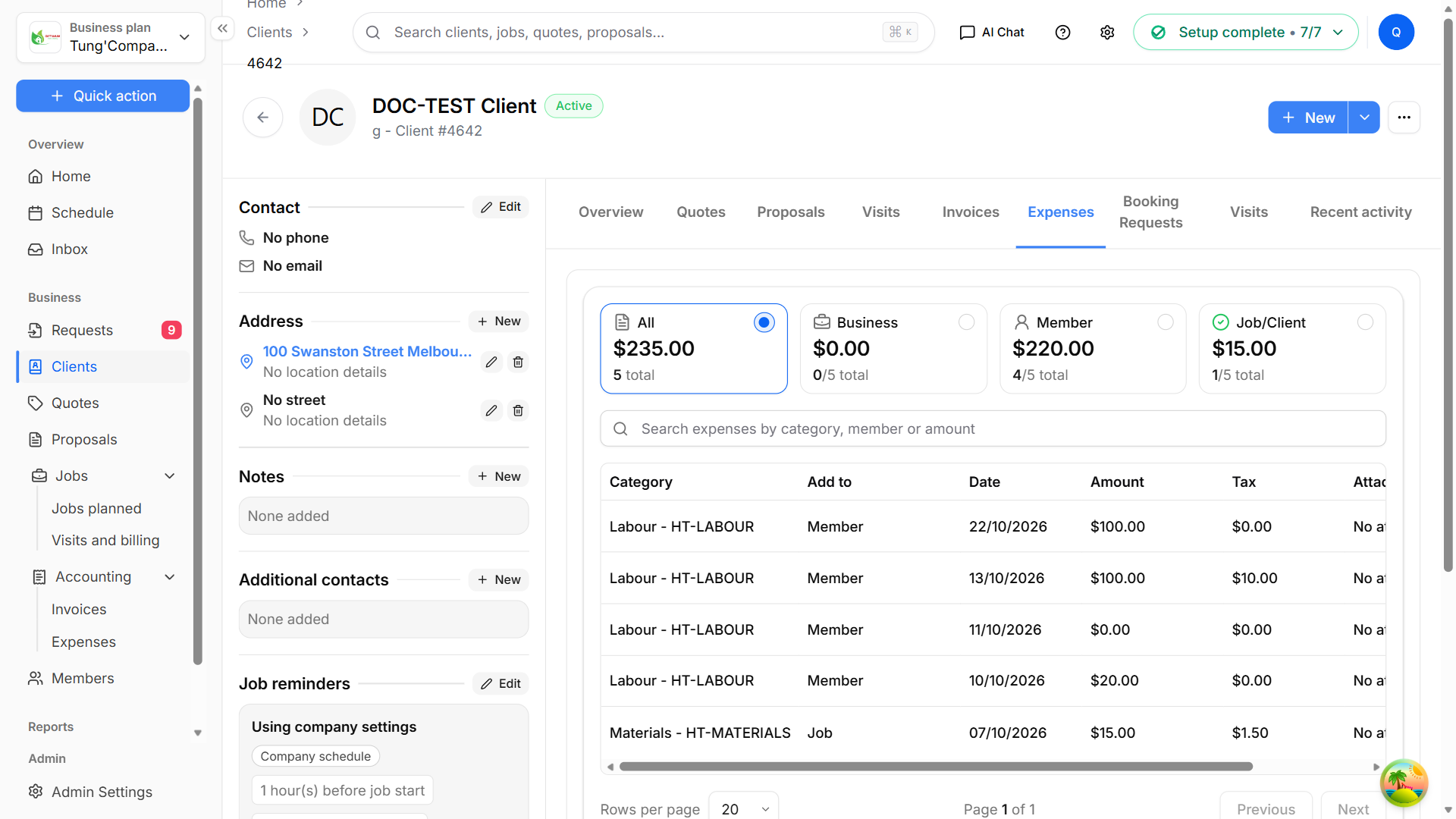Focus the global search clients field
Image resolution: width=1456 pixels, height=819 pixels.
pyautogui.click(x=643, y=33)
